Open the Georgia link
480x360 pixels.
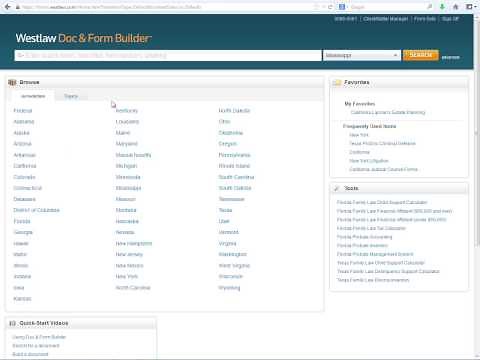pyautogui.click(x=23, y=232)
